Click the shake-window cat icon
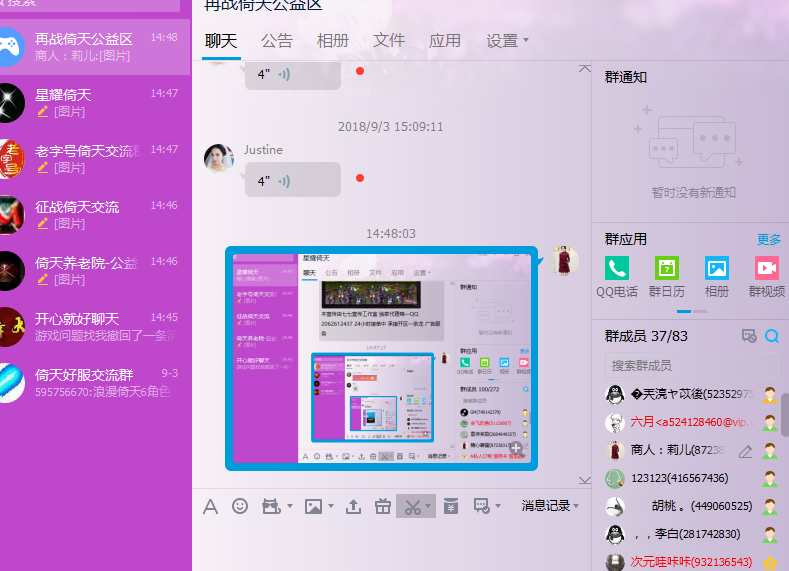This screenshot has height=571, width=789. pos(271,506)
